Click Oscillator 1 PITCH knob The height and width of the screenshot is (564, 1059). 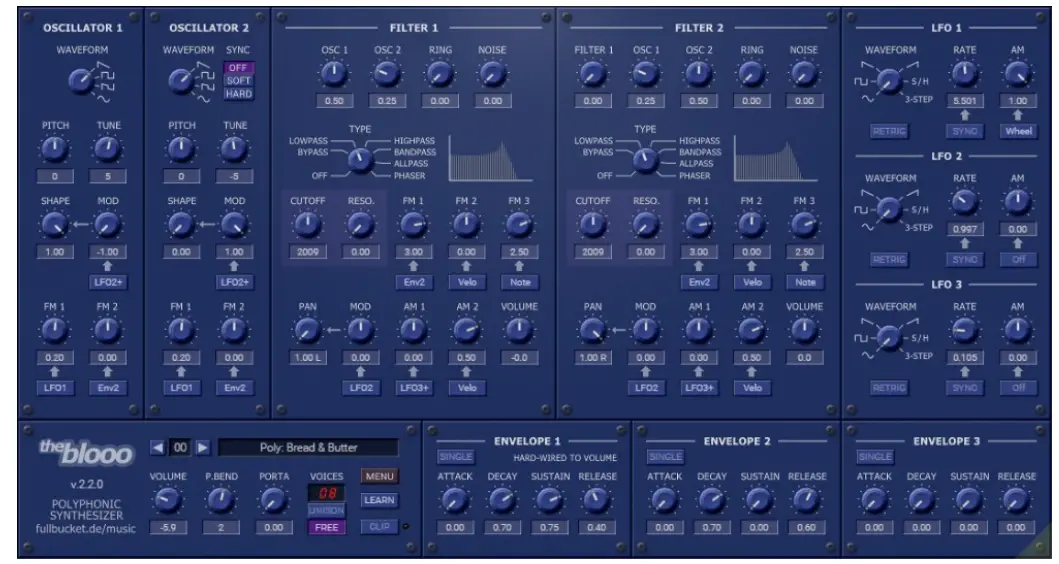tap(55, 149)
